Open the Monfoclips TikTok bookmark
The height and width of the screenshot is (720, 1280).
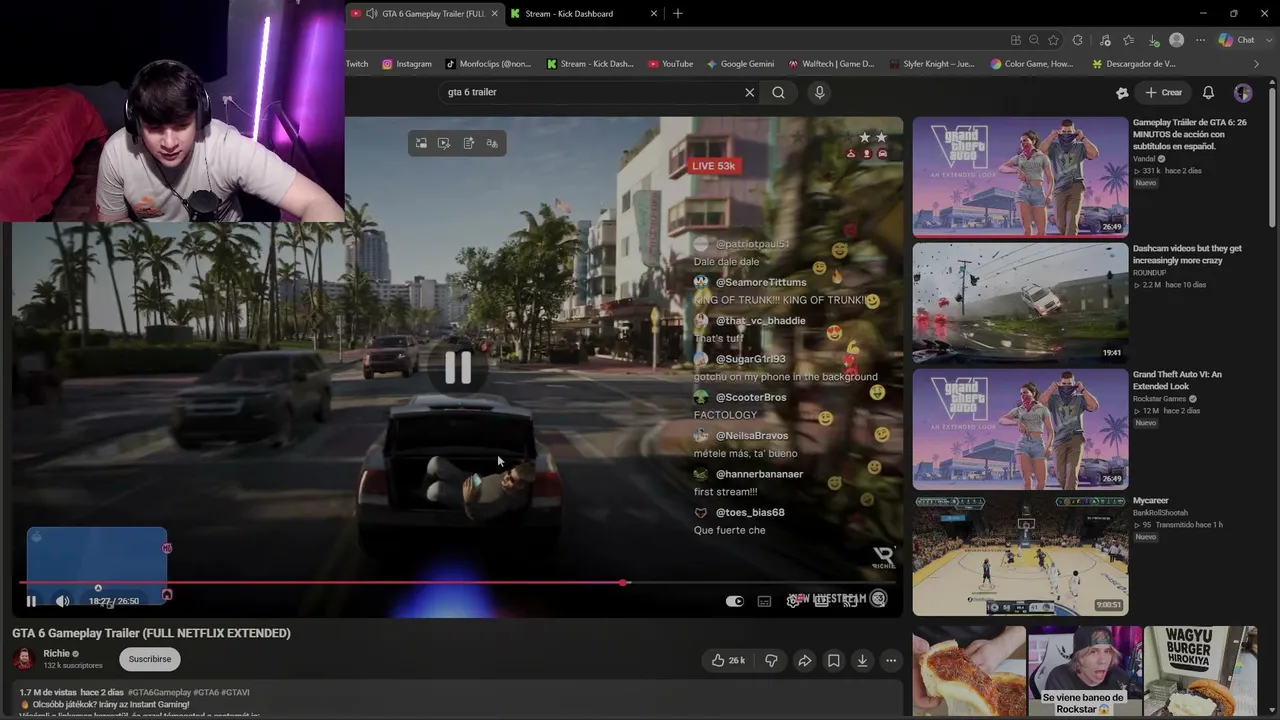click(x=488, y=64)
